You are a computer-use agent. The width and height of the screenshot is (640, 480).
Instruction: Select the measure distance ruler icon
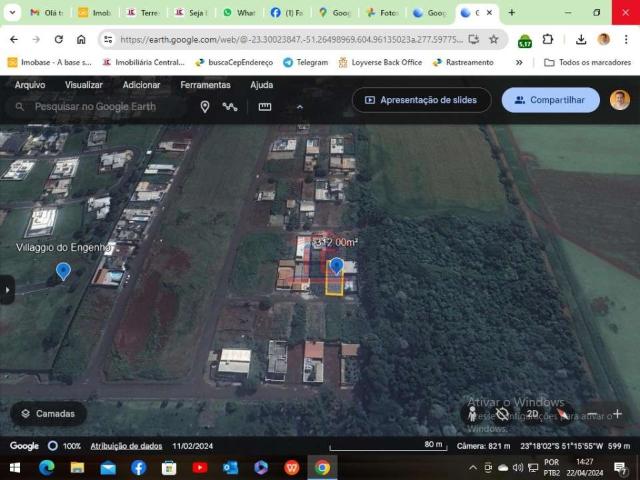[x=265, y=107]
